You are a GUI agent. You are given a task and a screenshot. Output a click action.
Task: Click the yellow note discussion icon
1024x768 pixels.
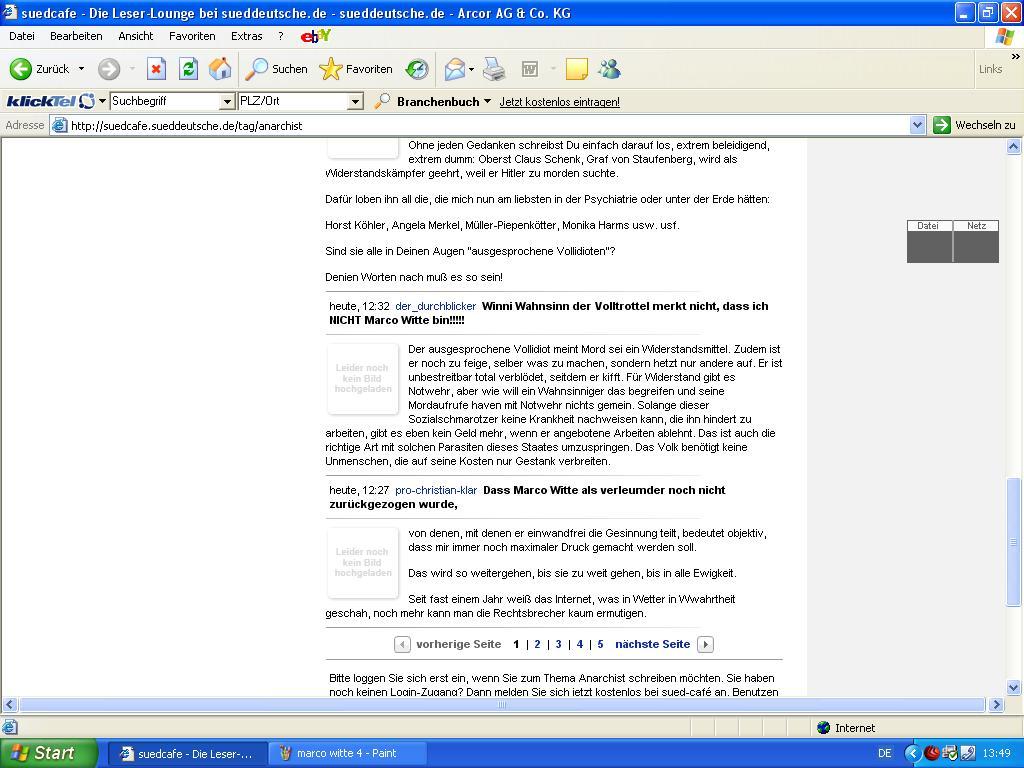(x=577, y=69)
